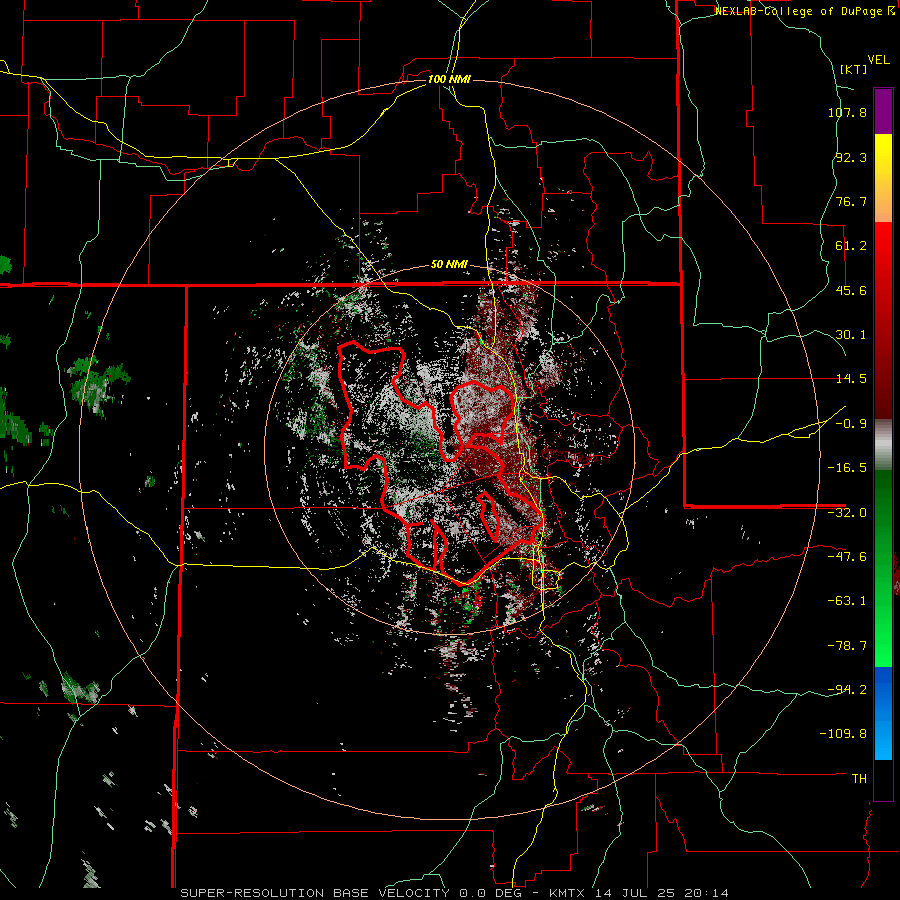Screen dimensions: 900x900
Task: Click the -16.5 velocity scale value
Action: 847,468
